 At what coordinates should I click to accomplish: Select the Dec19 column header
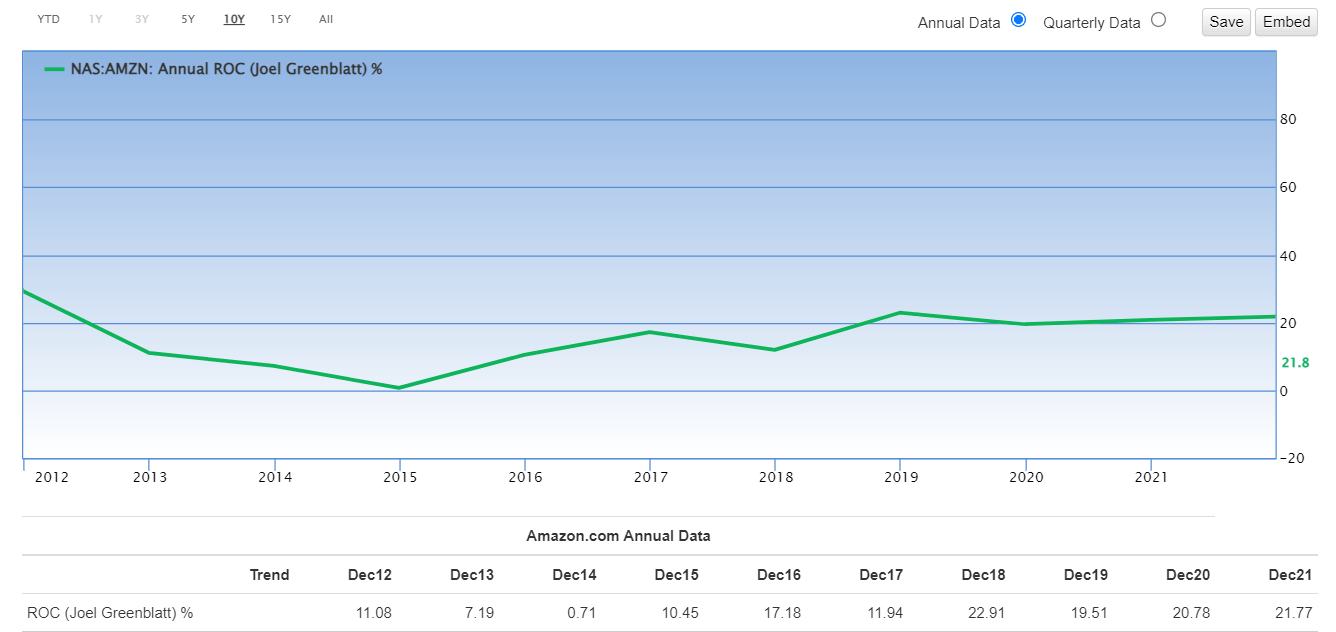click(1086, 575)
